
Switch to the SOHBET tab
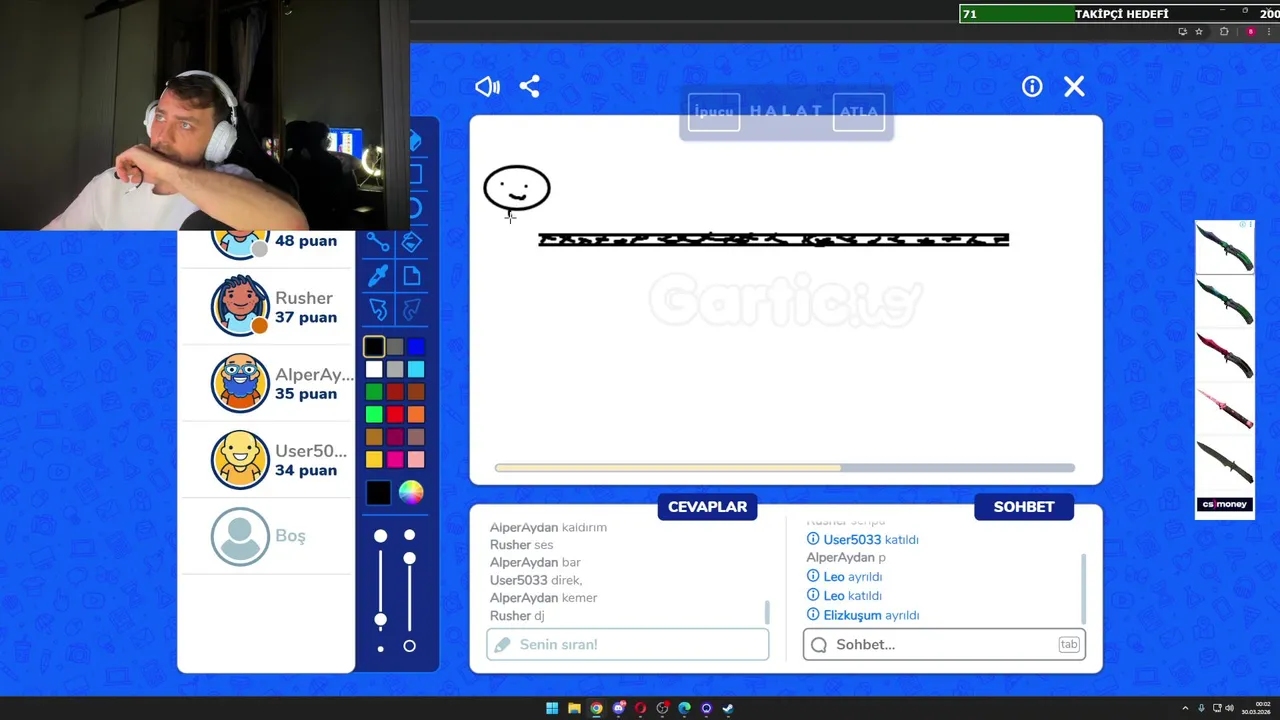1024,507
